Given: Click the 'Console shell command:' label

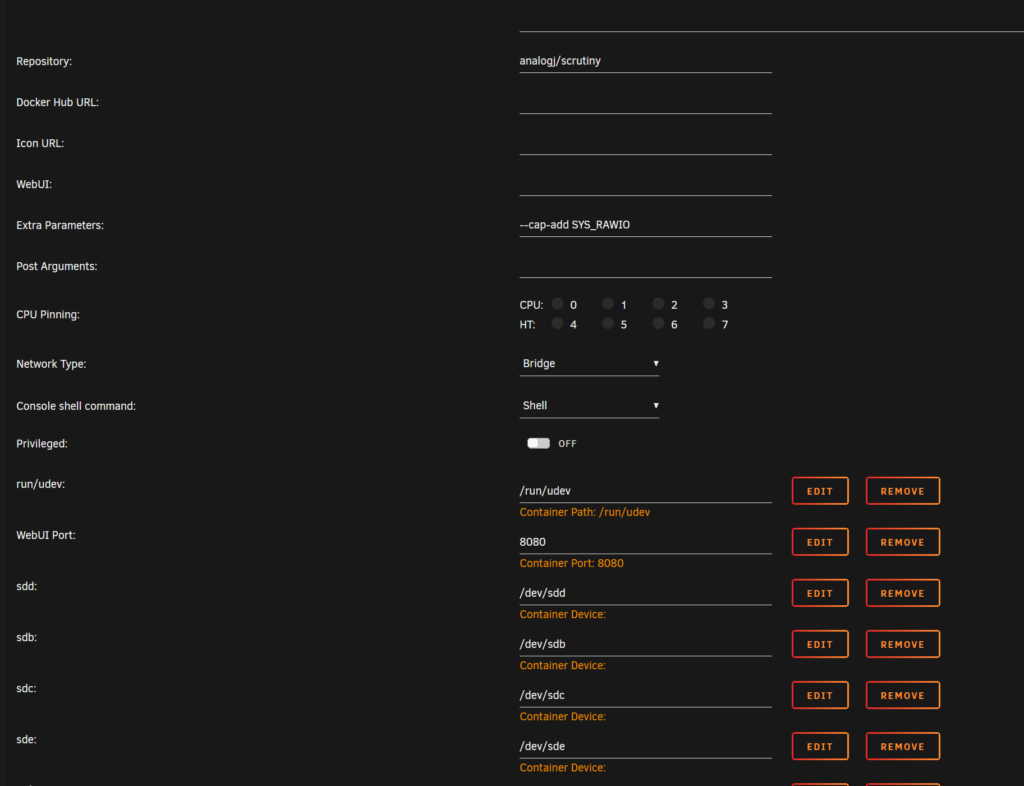Looking at the screenshot, I should 76,406.
